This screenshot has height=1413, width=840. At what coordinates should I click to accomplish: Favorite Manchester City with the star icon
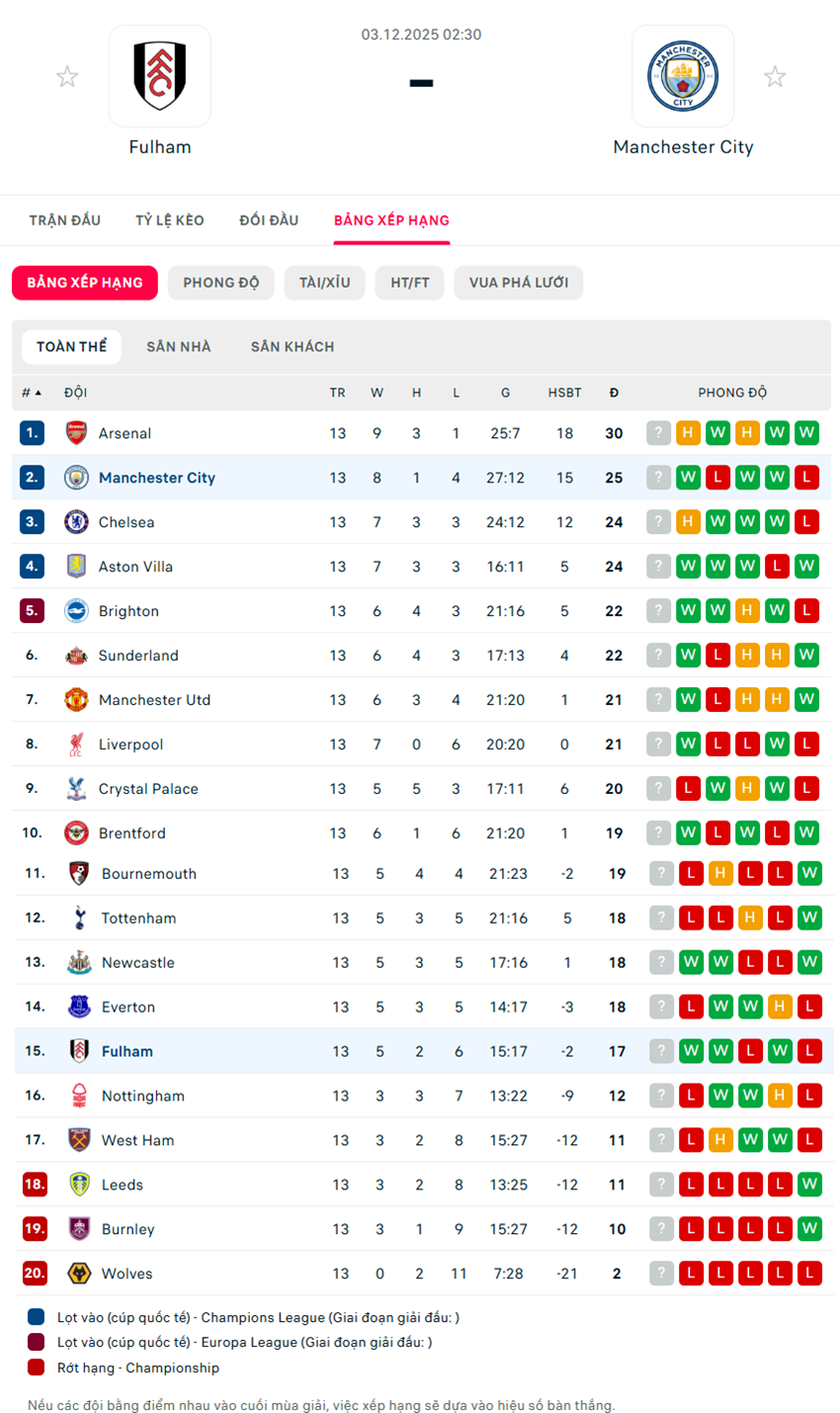pos(775,77)
